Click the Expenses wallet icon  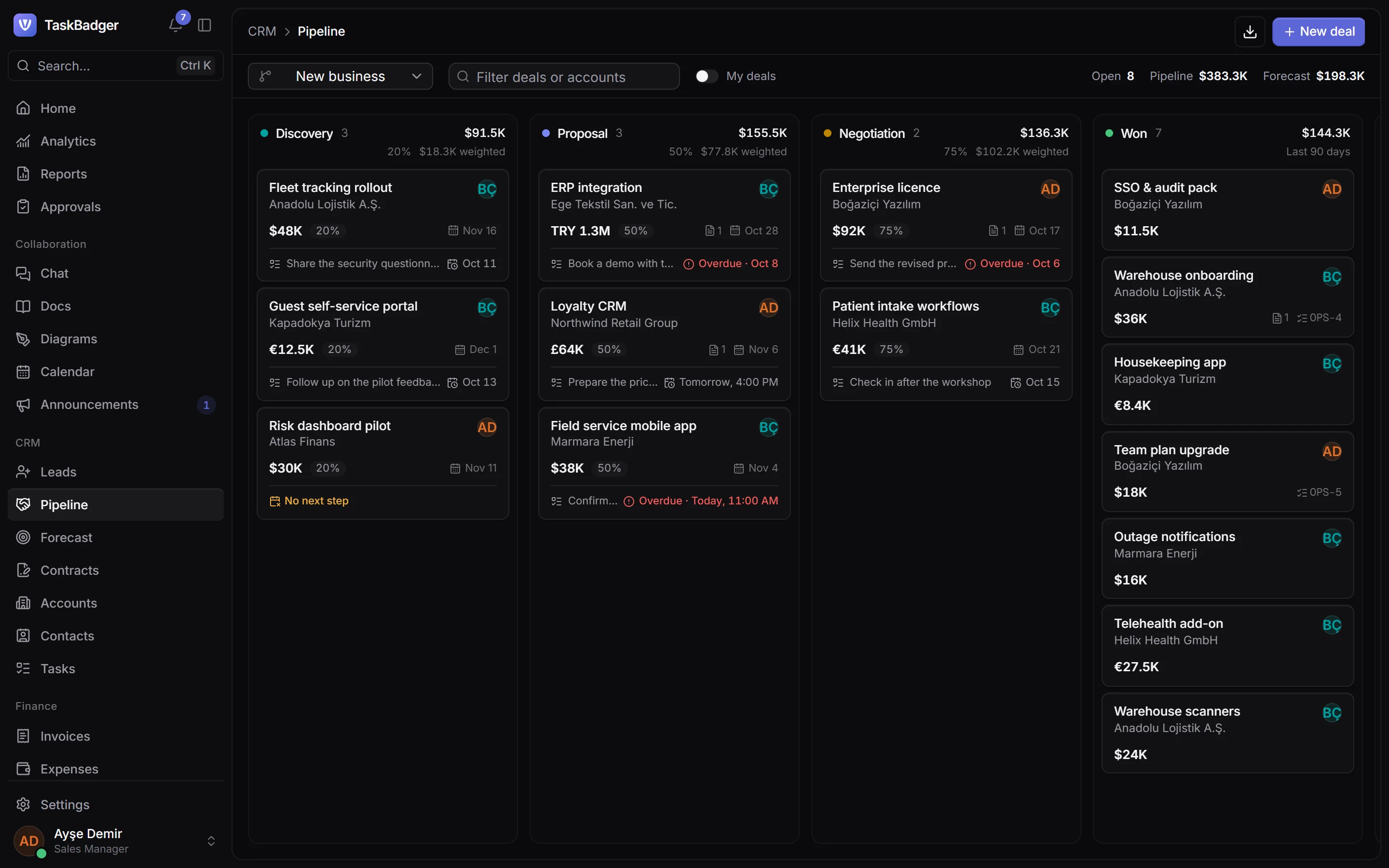click(23, 768)
